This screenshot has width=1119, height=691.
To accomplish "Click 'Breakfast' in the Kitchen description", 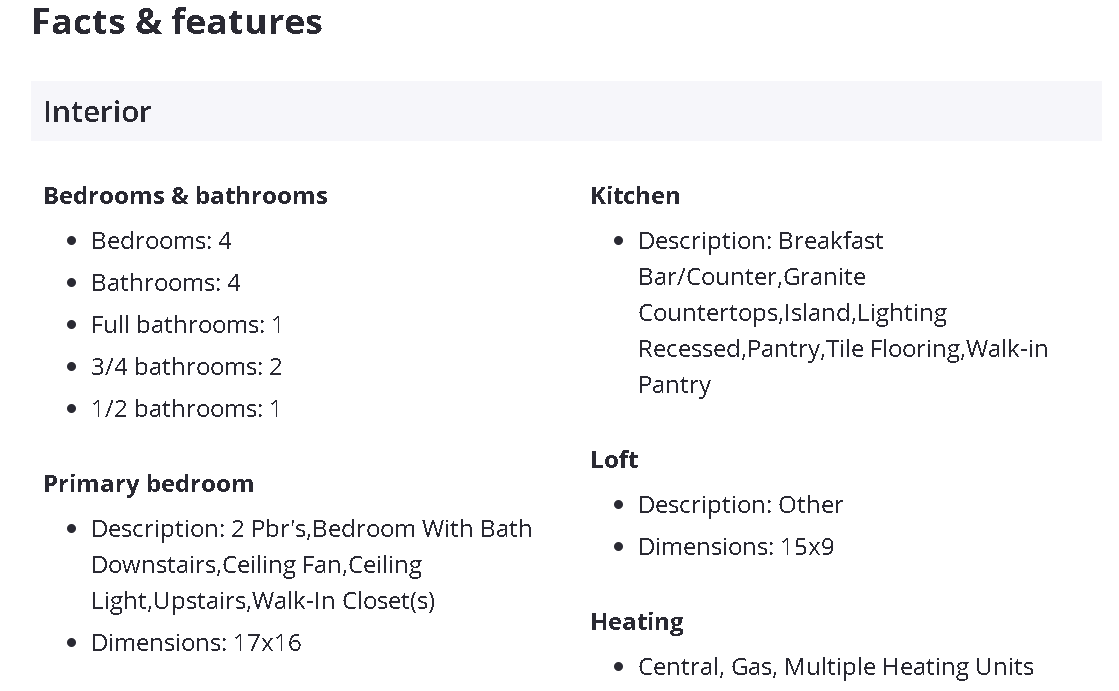I will pos(830,241).
